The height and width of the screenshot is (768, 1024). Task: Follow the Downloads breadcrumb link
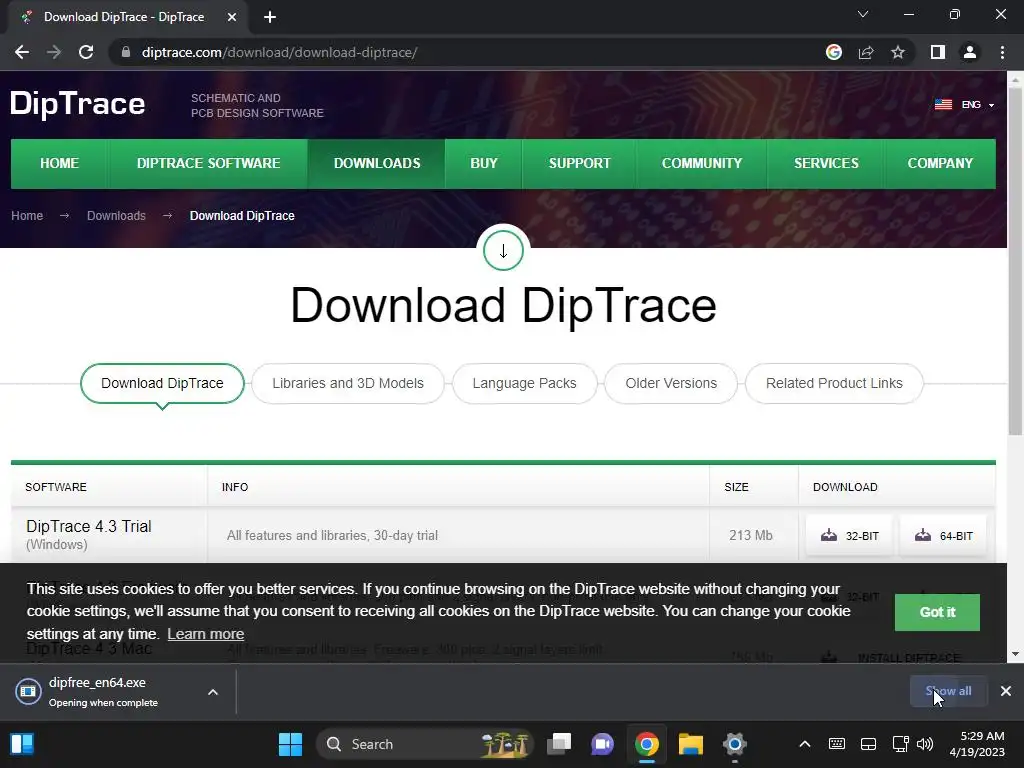[116, 216]
